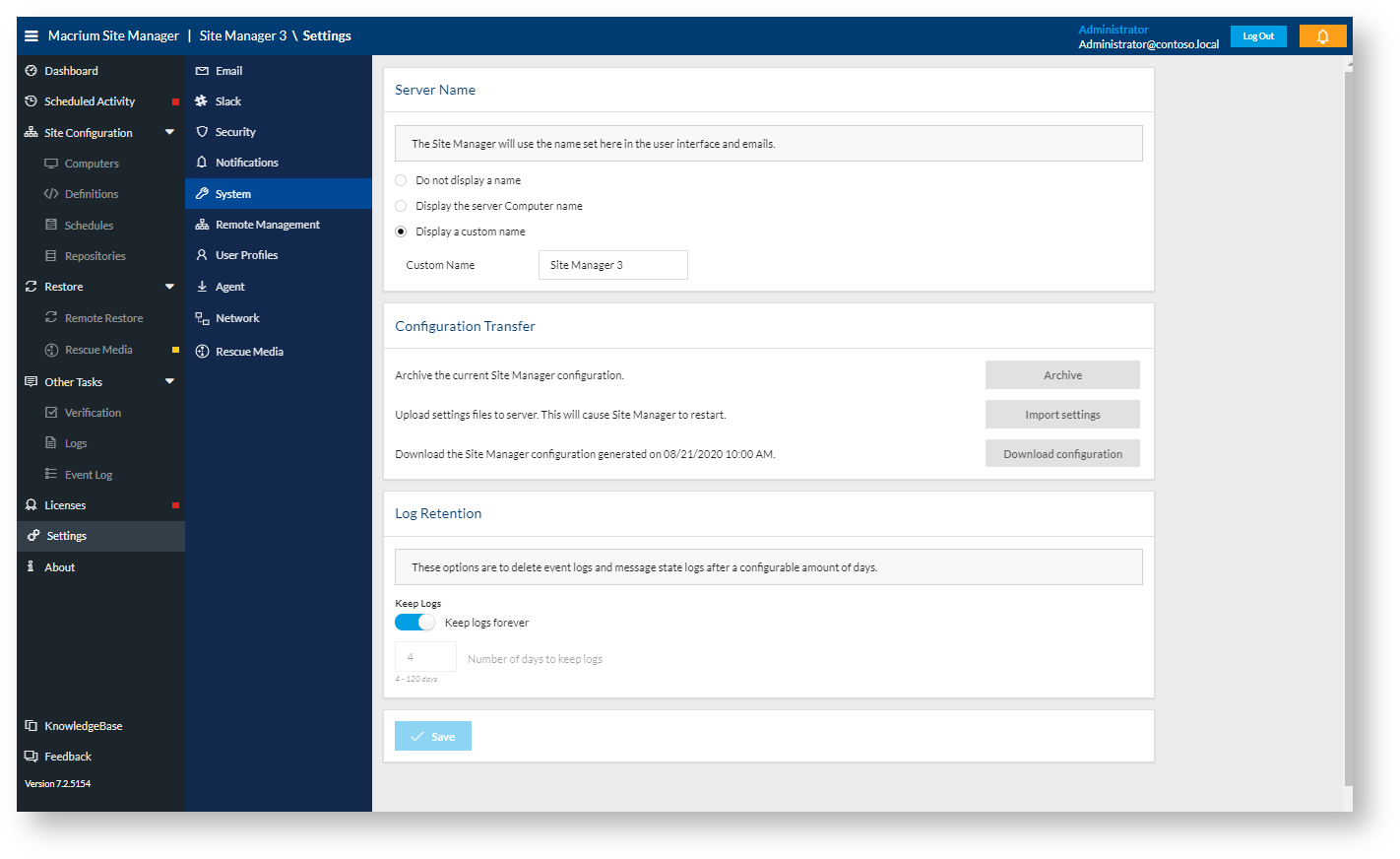Viewport: 1400px width, 859px height.
Task: Click the About info icon
Action: point(31,567)
